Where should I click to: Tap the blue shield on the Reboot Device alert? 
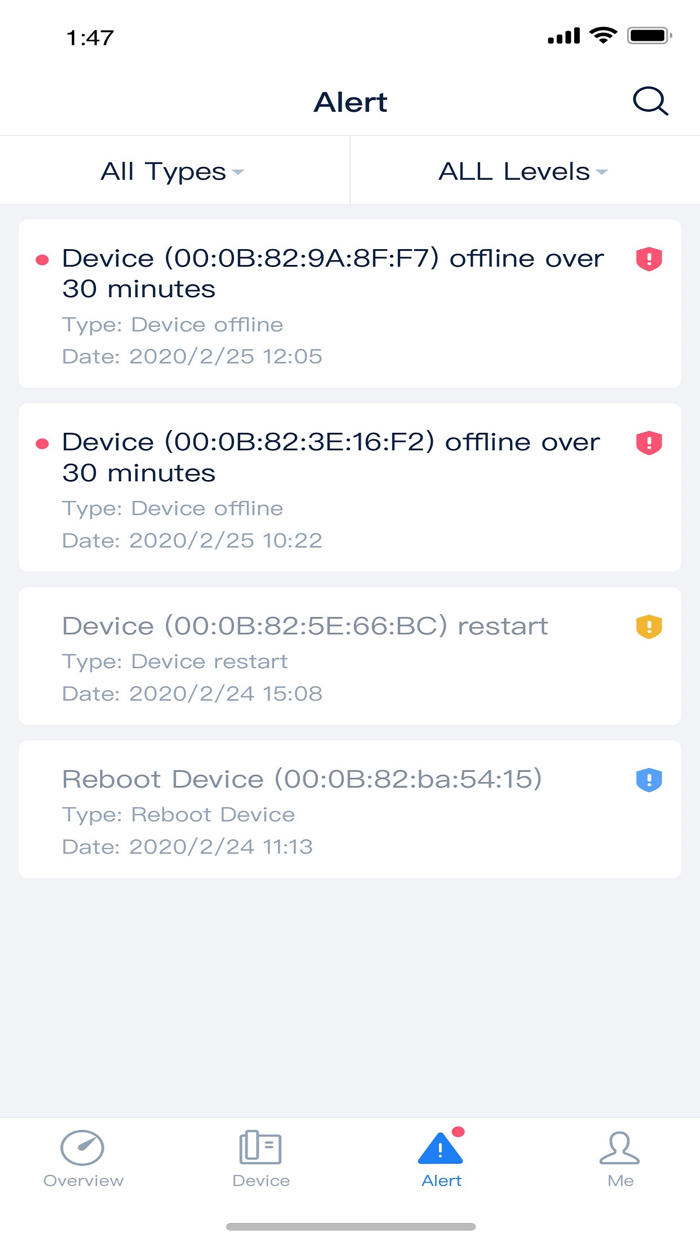pyautogui.click(x=648, y=780)
